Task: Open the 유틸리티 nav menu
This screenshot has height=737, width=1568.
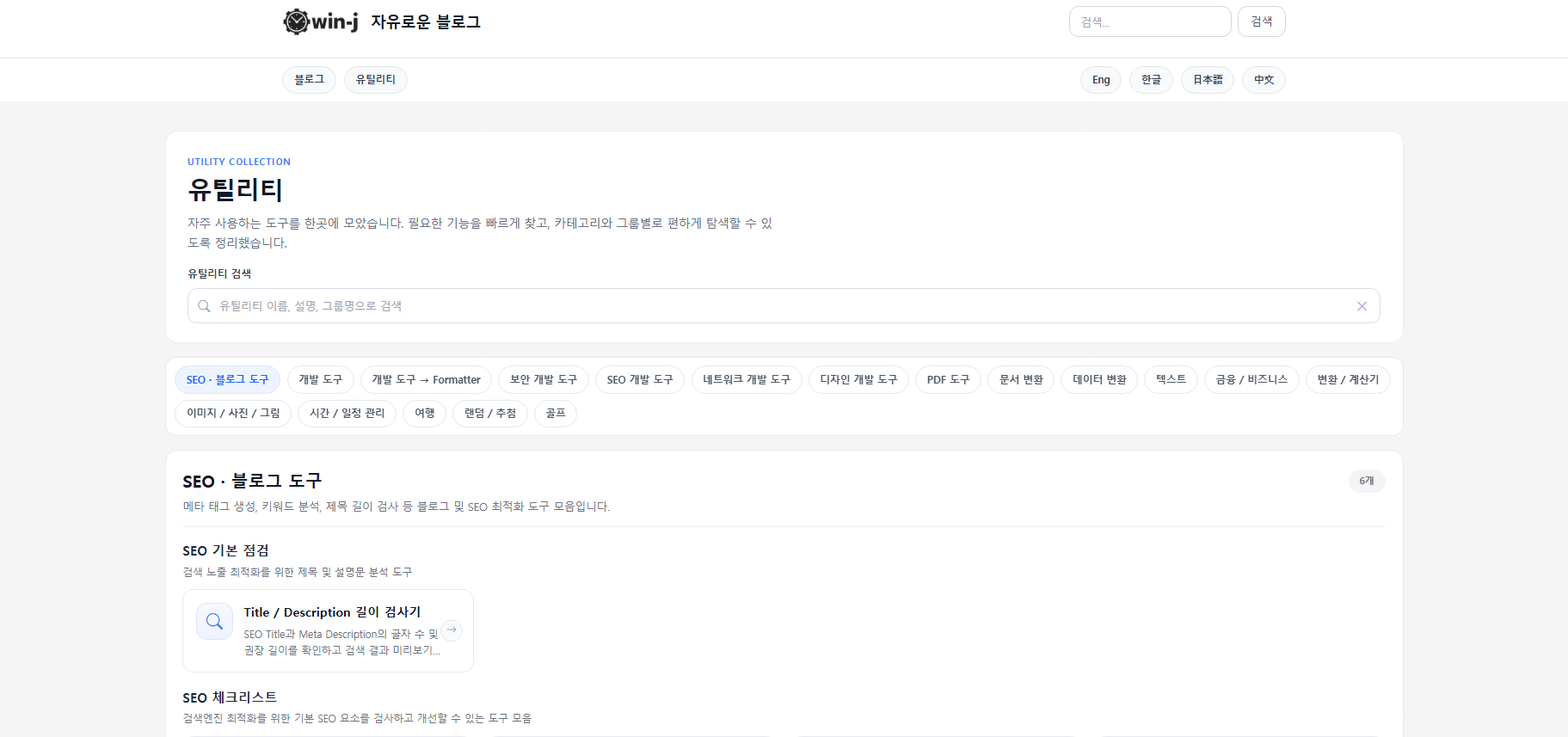Action: click(376, 80)
